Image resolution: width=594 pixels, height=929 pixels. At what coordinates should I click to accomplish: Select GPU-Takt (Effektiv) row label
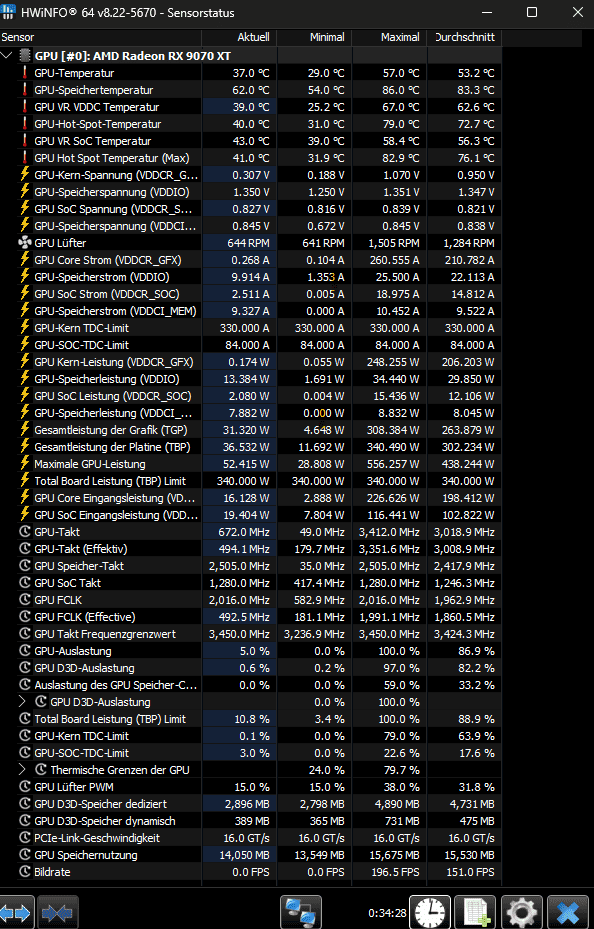tap(81, 549)
